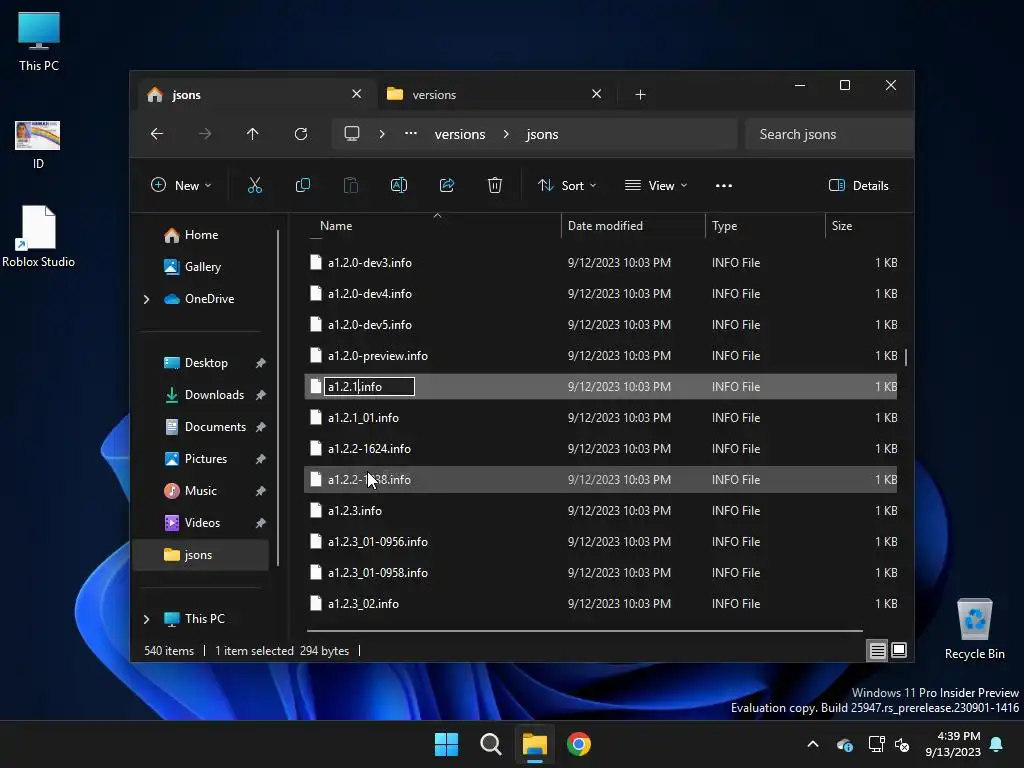This screenshot has height=768, width=1024.
Task: Click the jsons breadcrumb
Action: coord(542,134)
